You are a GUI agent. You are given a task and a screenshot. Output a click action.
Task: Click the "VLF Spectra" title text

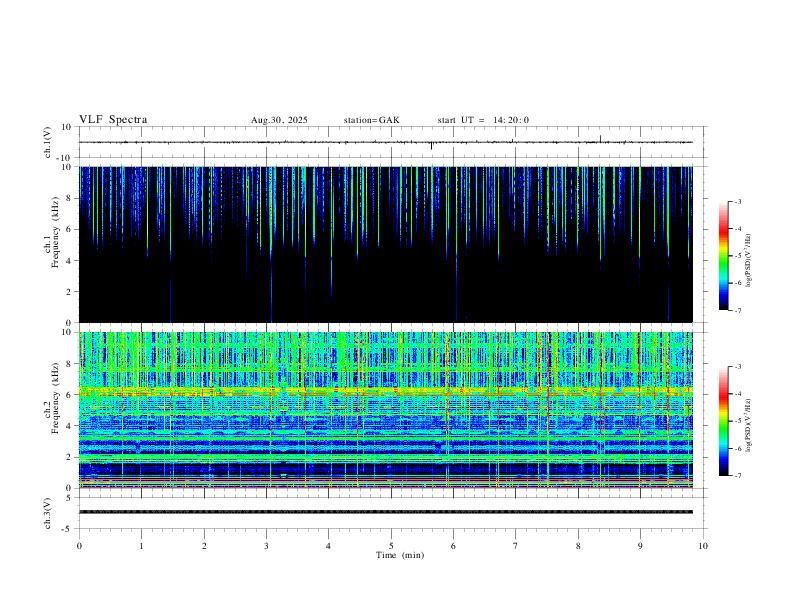[x=113, y=120]
